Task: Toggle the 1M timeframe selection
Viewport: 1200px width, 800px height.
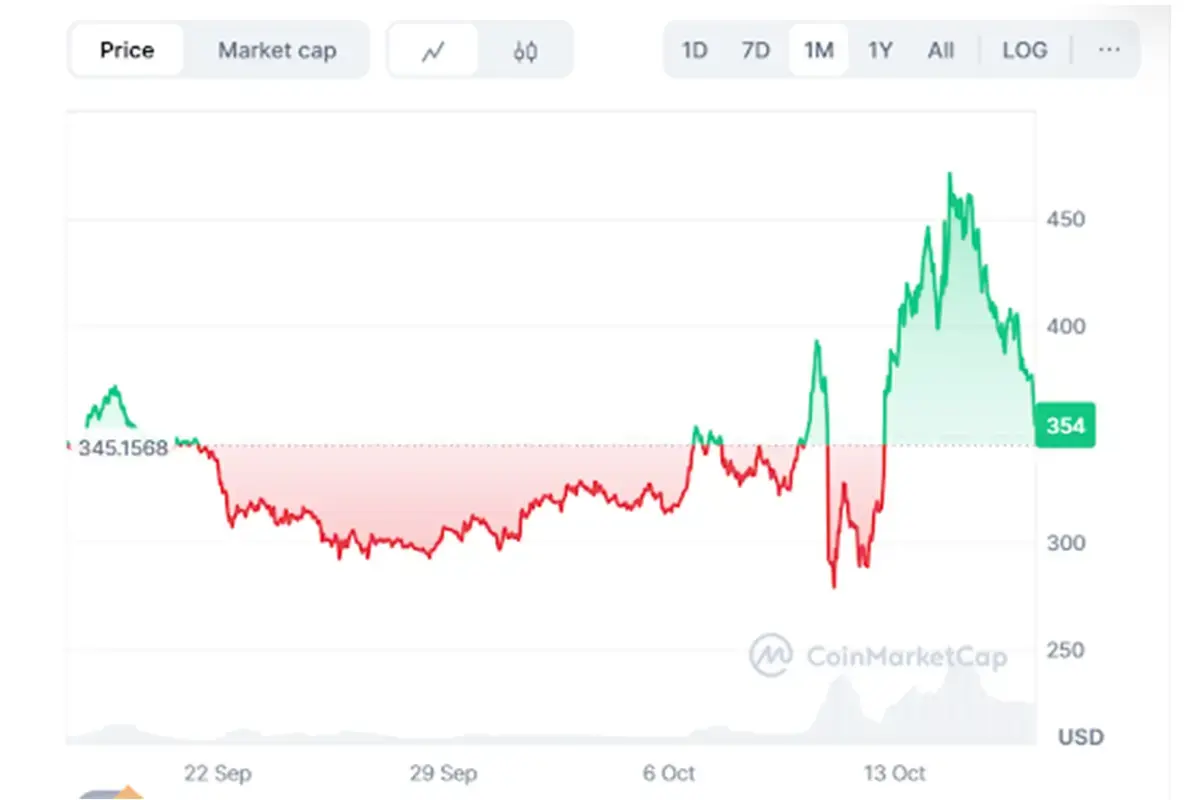Action: [817, 50]
